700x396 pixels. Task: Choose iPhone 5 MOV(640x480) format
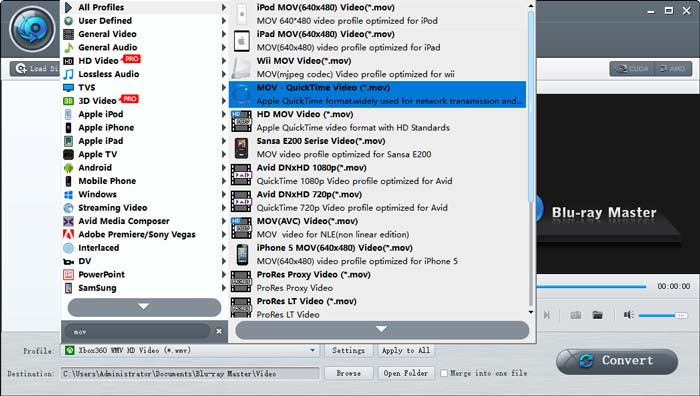tap(377, 254)
